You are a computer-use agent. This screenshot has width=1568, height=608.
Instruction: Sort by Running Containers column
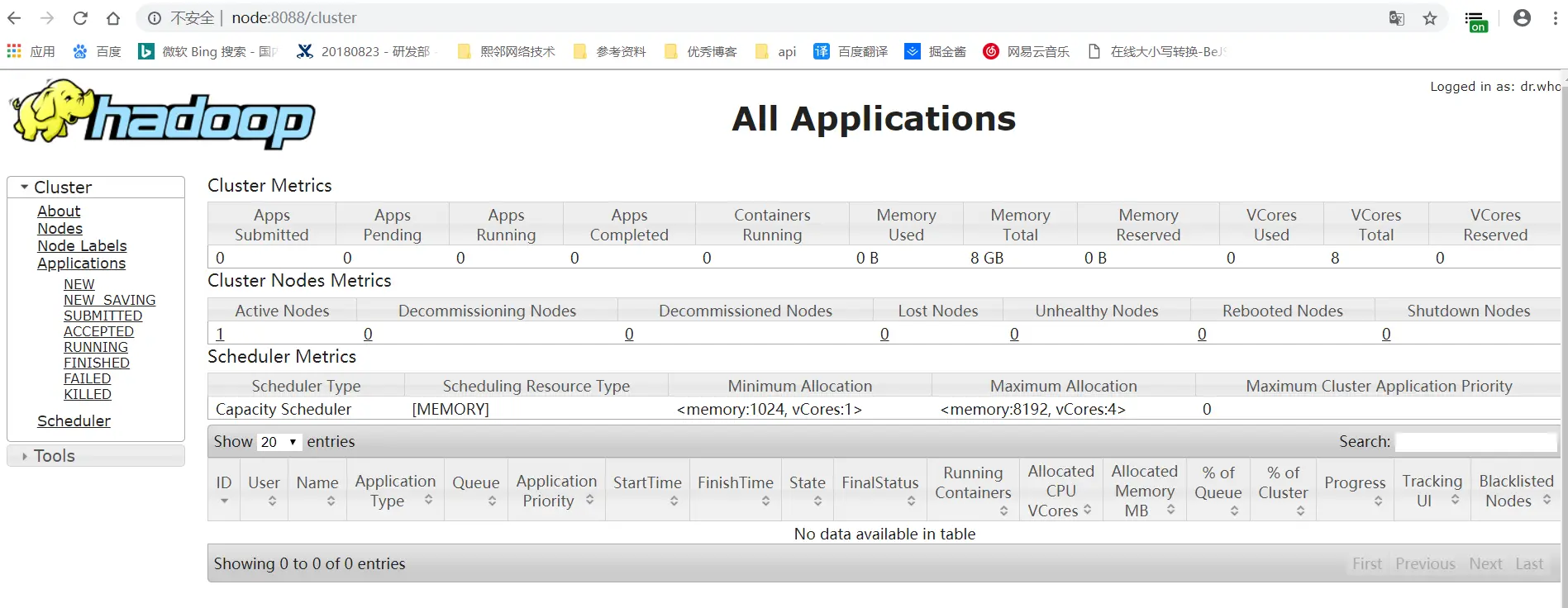click(x=973, y=491)
